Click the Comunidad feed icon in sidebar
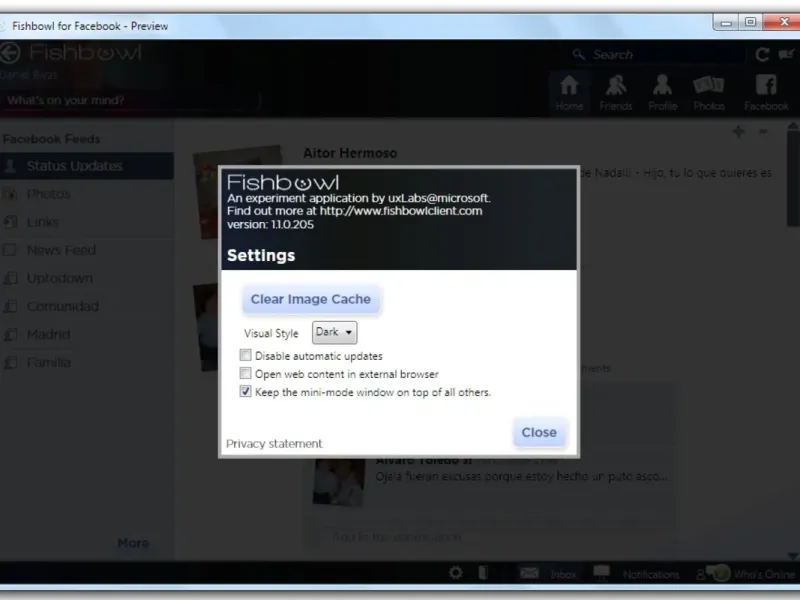 pos(10,306)
